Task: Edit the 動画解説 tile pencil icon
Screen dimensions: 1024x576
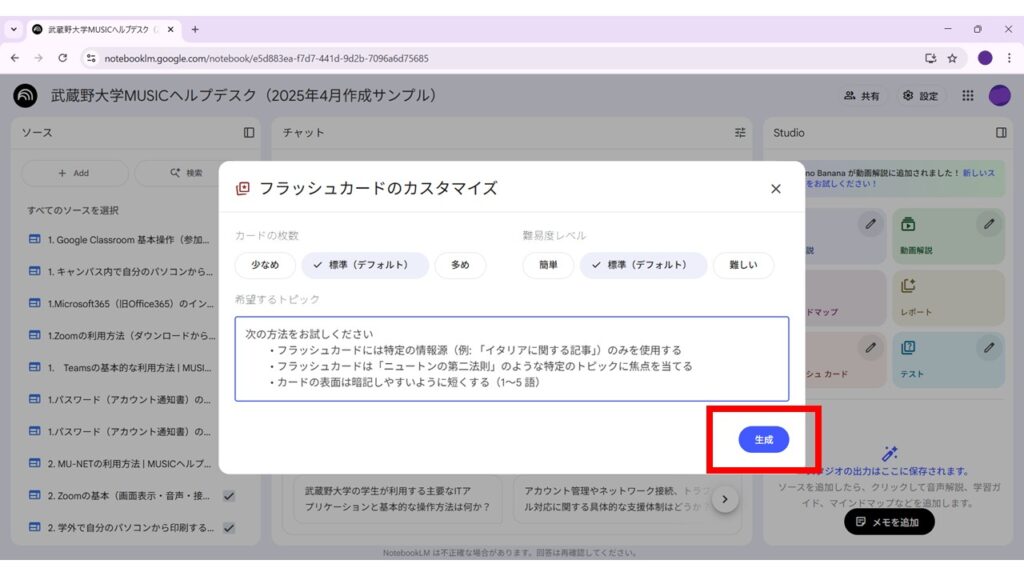Action: (989, 225)
